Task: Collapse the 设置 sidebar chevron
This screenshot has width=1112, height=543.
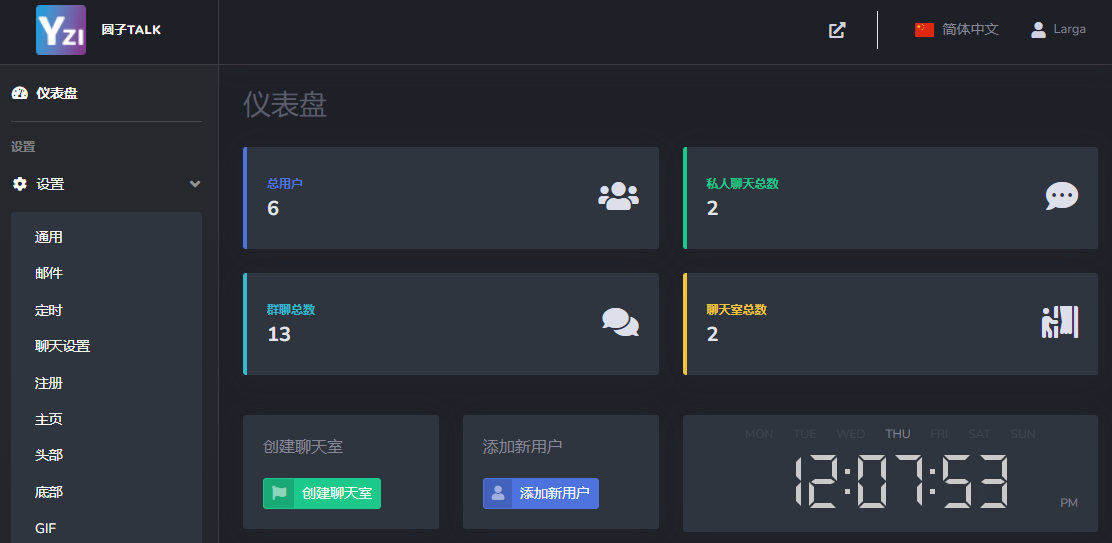Action: (x=195, y=184)
